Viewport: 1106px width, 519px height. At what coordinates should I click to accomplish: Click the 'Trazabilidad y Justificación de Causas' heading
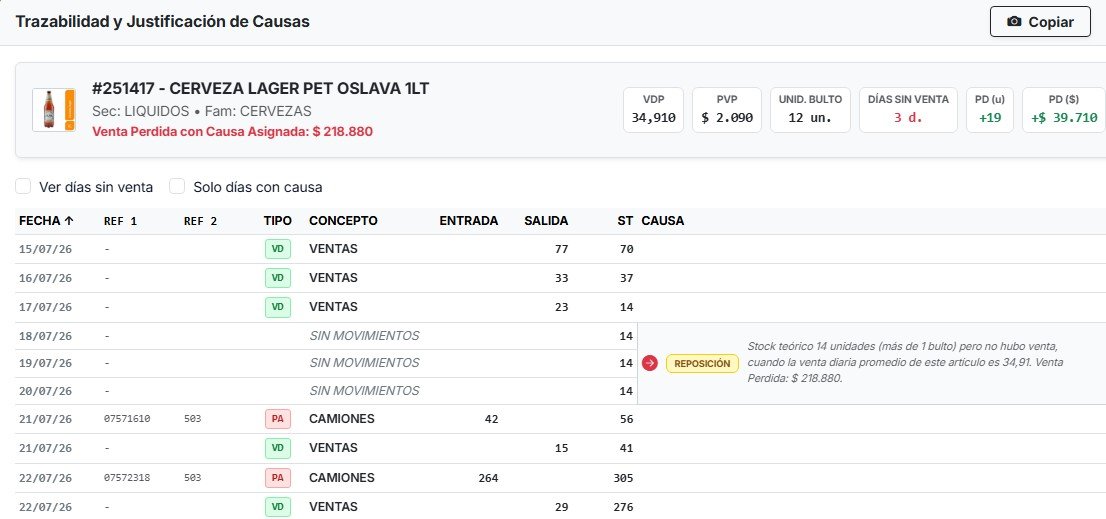[x=162, y=22]
